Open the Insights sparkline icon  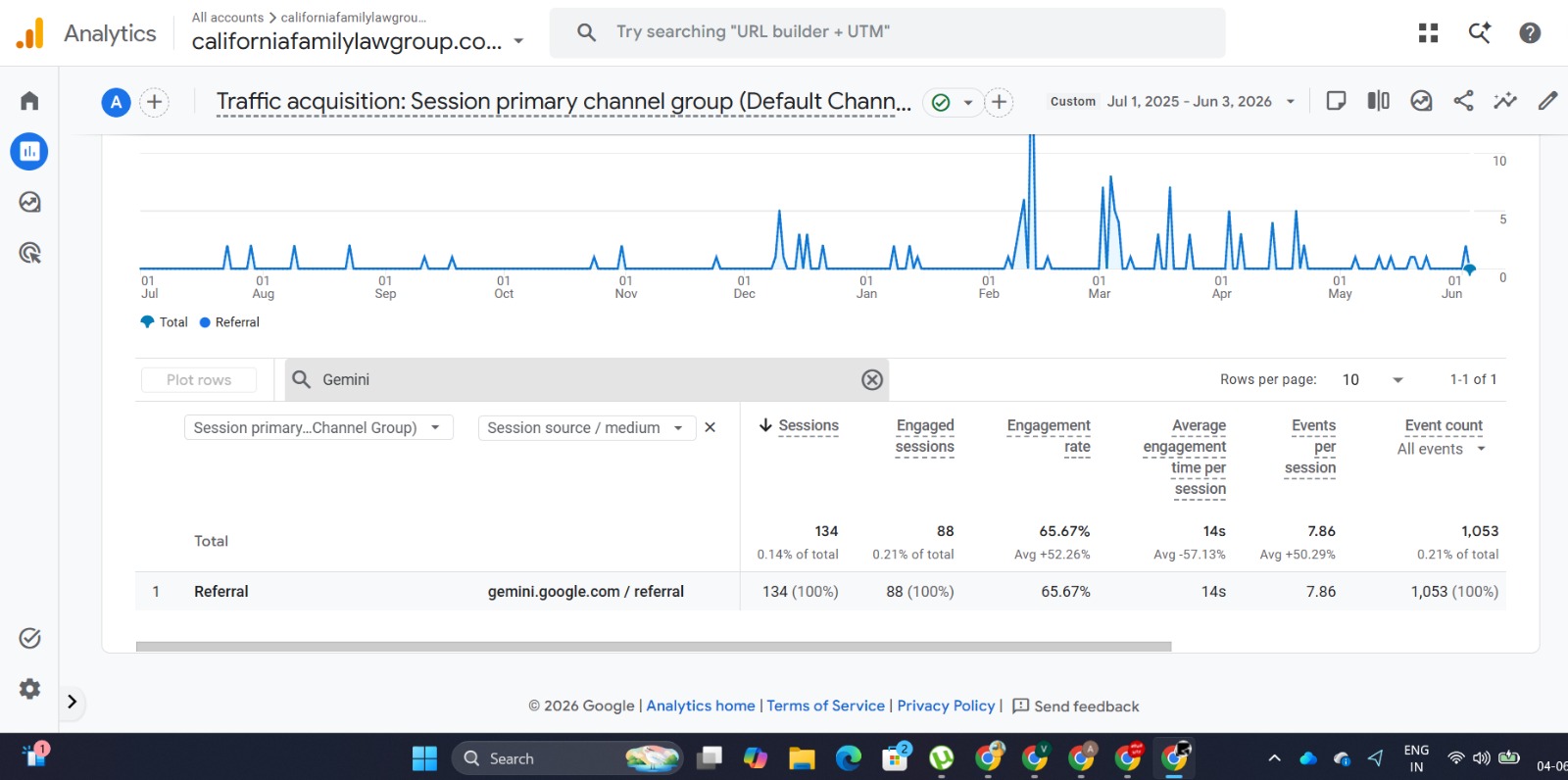(x=1505, y=101)
